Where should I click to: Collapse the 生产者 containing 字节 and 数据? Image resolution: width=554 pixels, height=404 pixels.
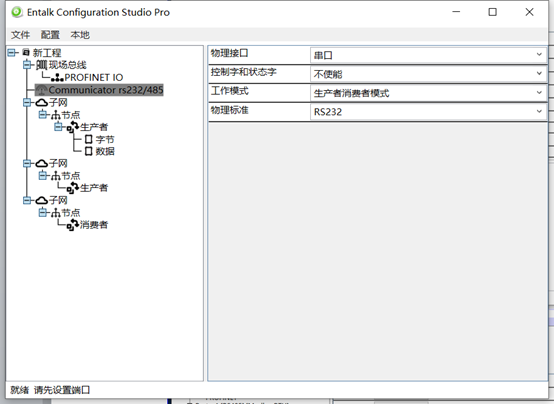[x=58, y=127]
